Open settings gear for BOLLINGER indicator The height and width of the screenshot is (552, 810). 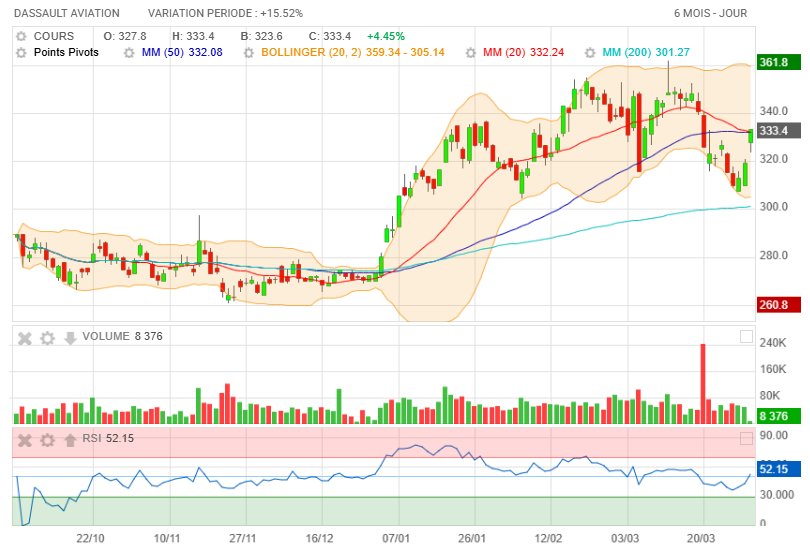click(x=248, y=53)
